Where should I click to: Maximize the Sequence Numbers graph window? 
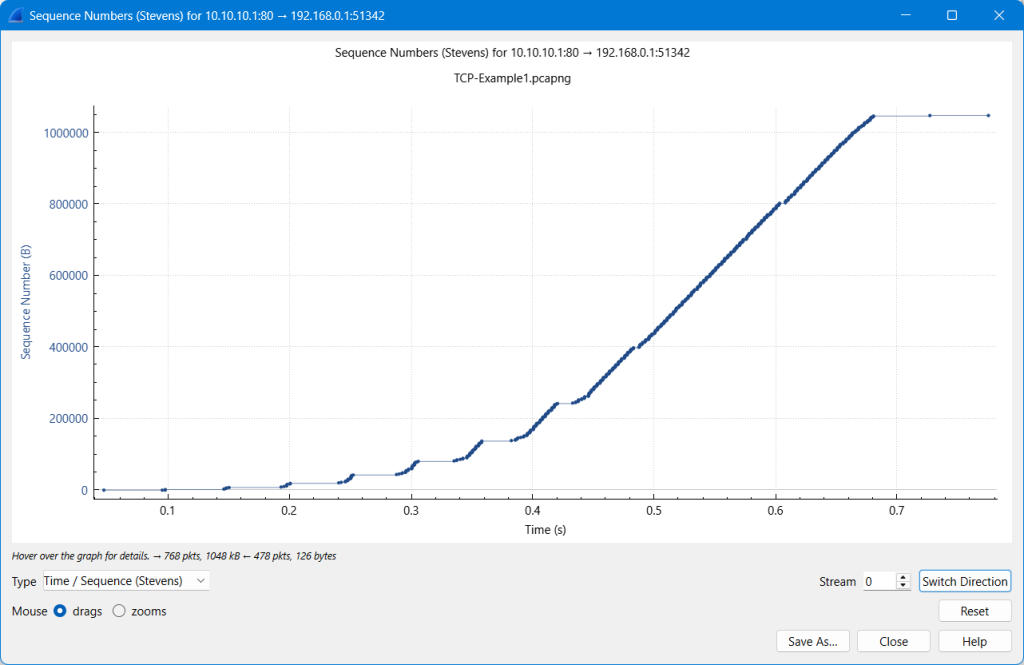(x=952, y=15)
